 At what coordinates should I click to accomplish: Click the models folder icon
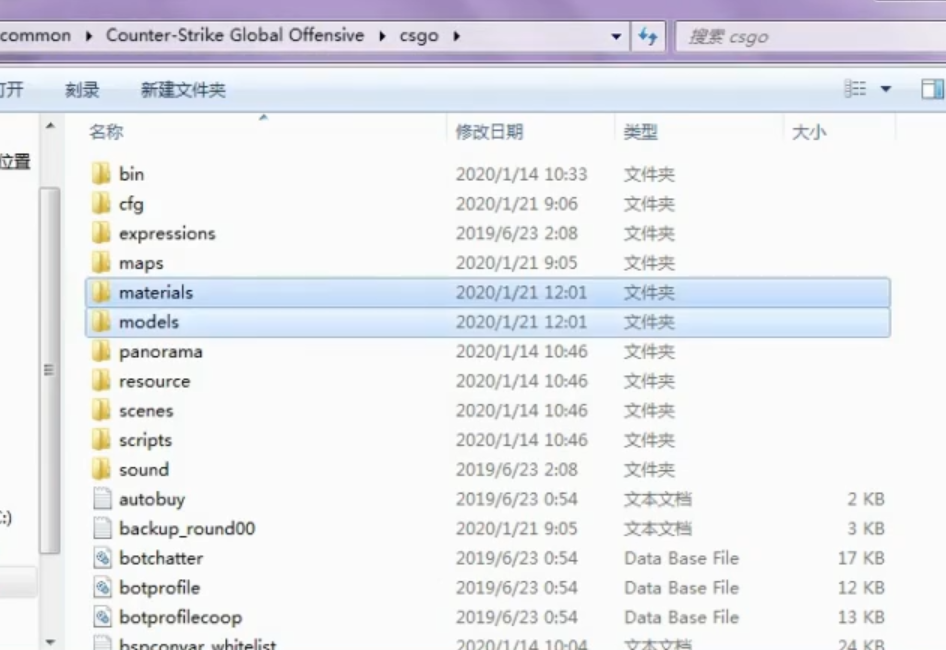[101, 322]
